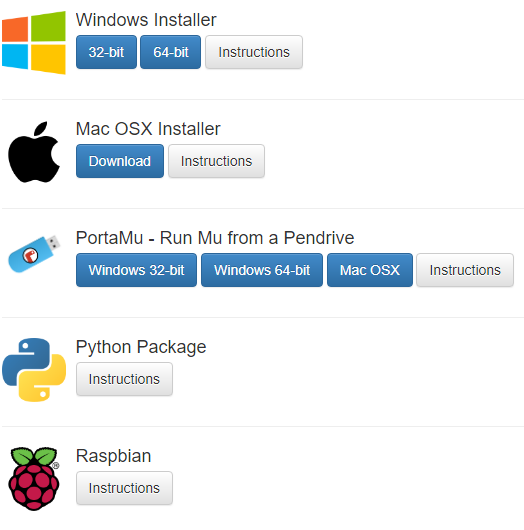Get PortaMu for Mac OSX

370,270
